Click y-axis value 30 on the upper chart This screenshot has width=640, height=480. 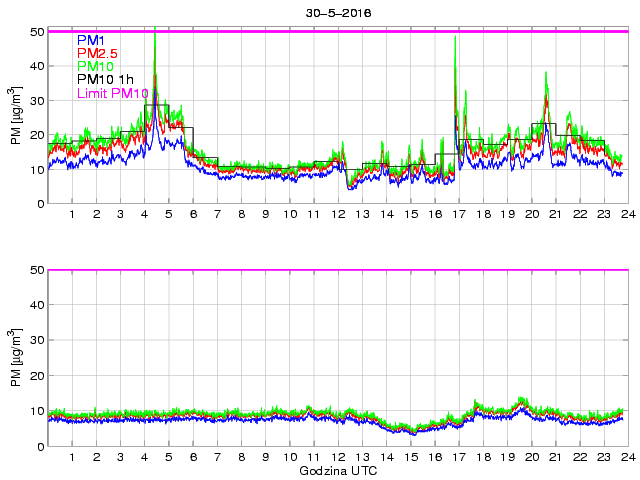pos(37,100)
